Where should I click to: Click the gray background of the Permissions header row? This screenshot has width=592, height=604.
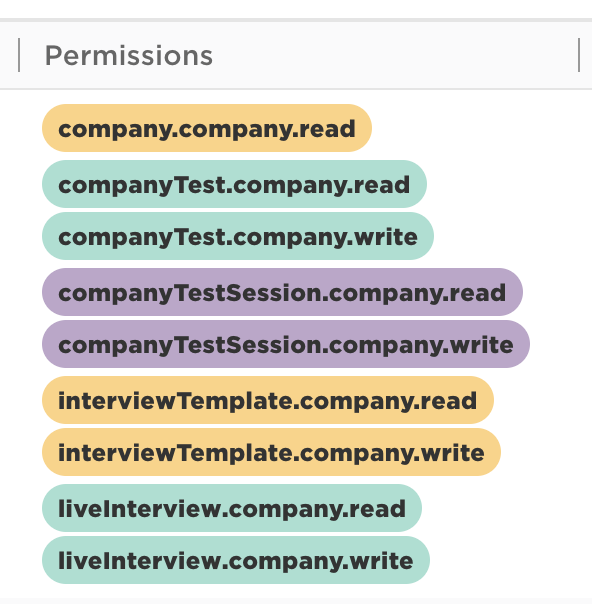[385, 55]
